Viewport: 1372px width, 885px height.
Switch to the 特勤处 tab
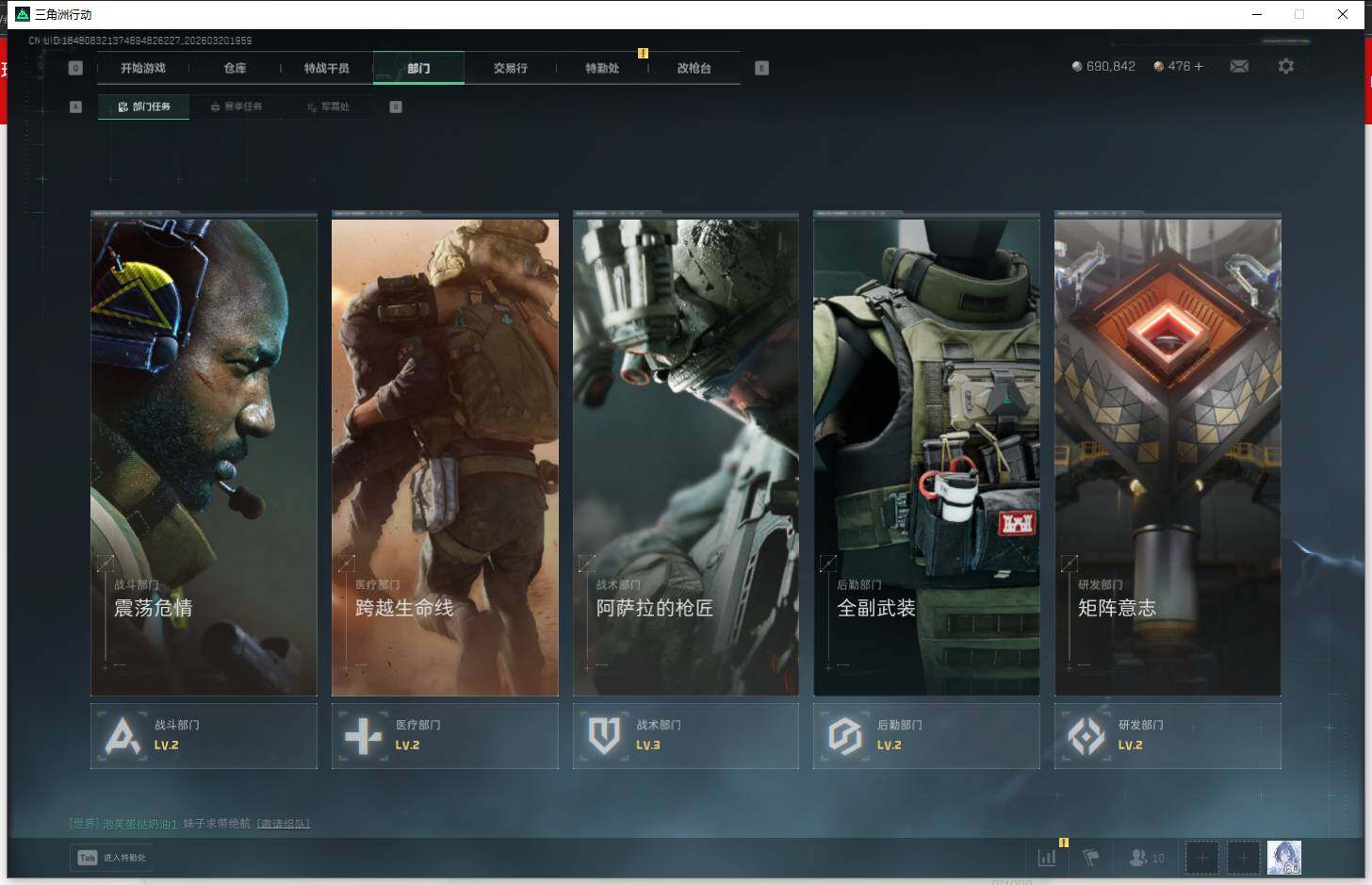tap(602, 68)
